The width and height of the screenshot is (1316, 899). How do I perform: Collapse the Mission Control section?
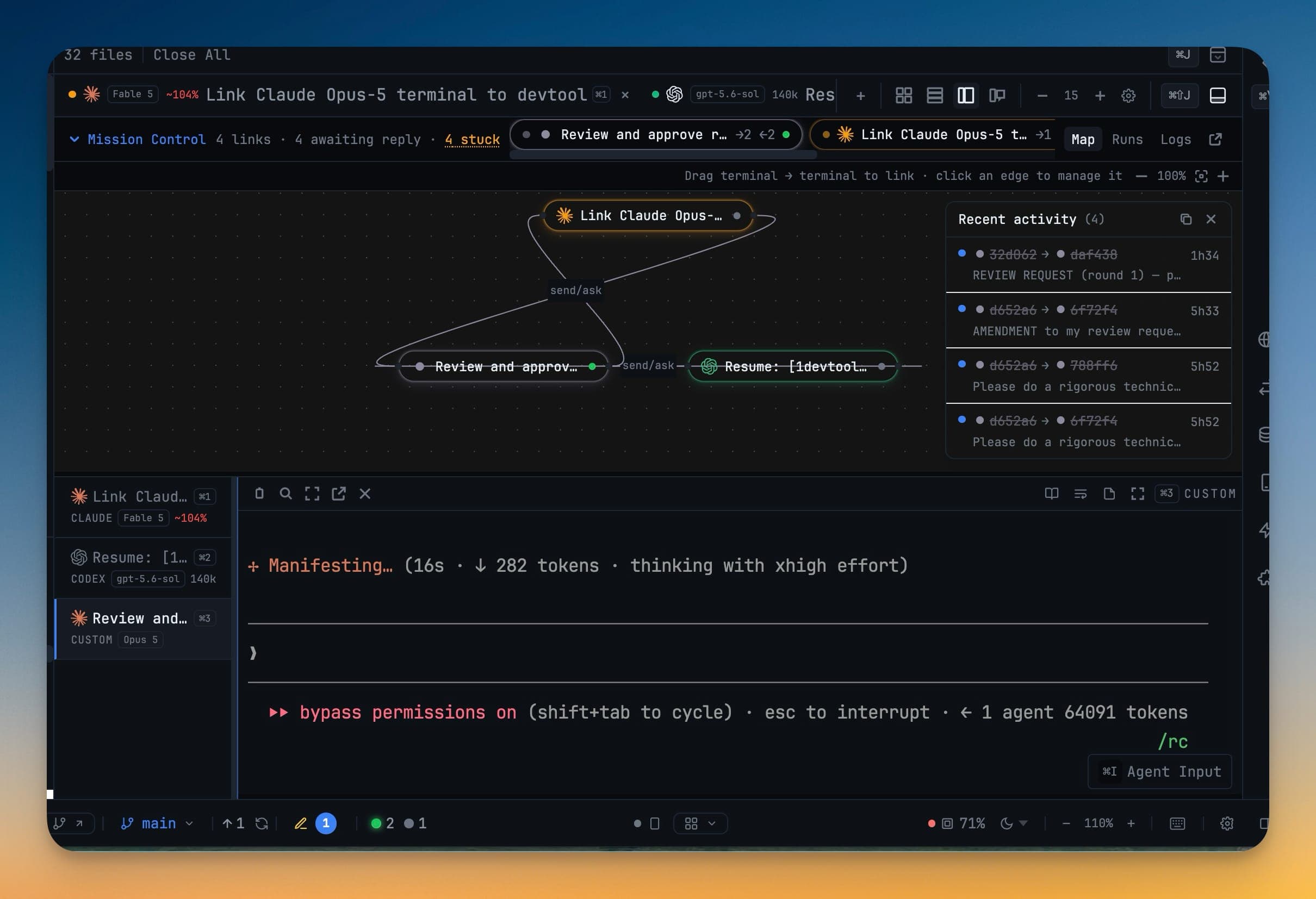tap(74, 139)
